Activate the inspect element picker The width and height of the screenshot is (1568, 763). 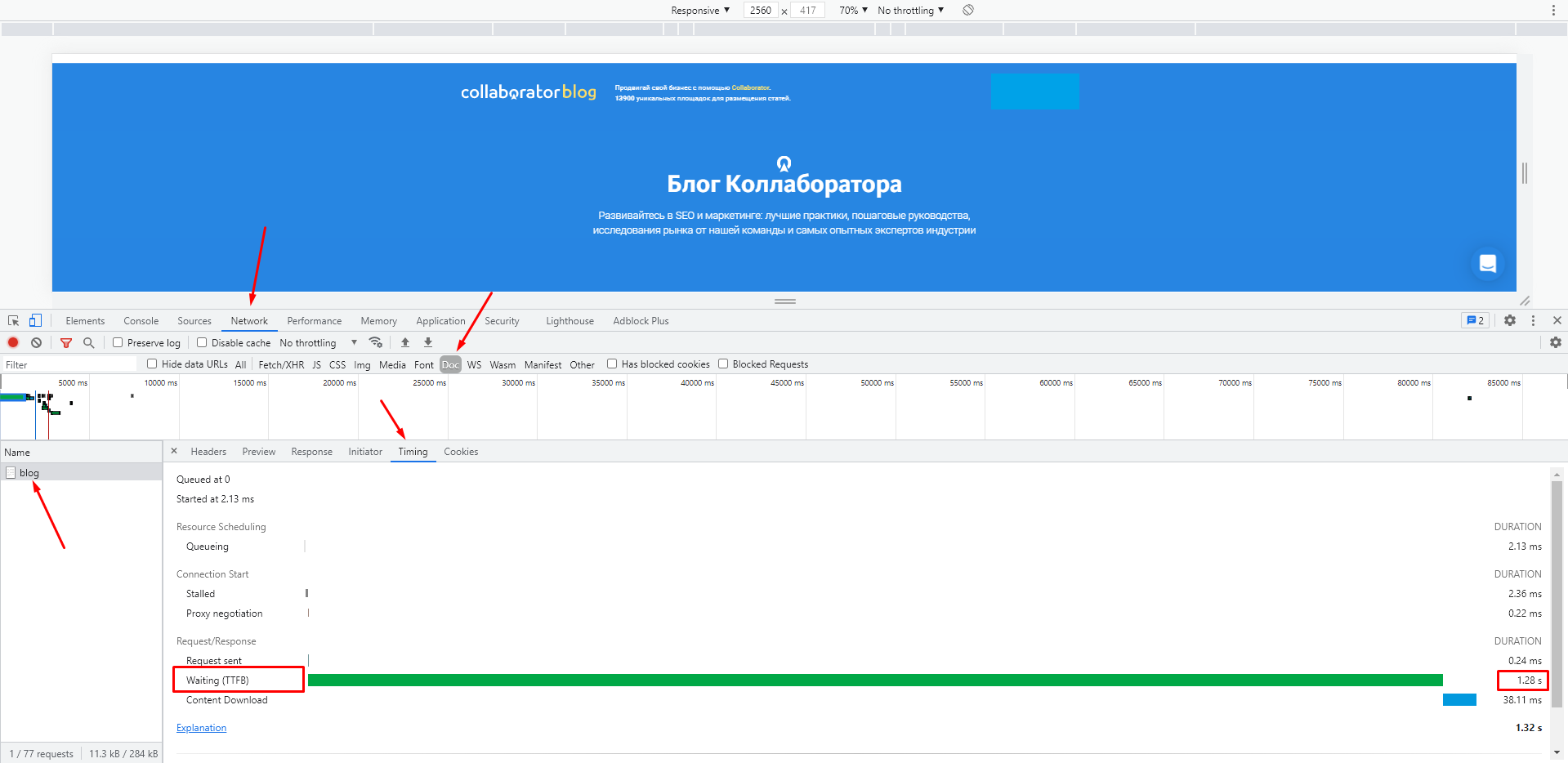pos(14,321)
